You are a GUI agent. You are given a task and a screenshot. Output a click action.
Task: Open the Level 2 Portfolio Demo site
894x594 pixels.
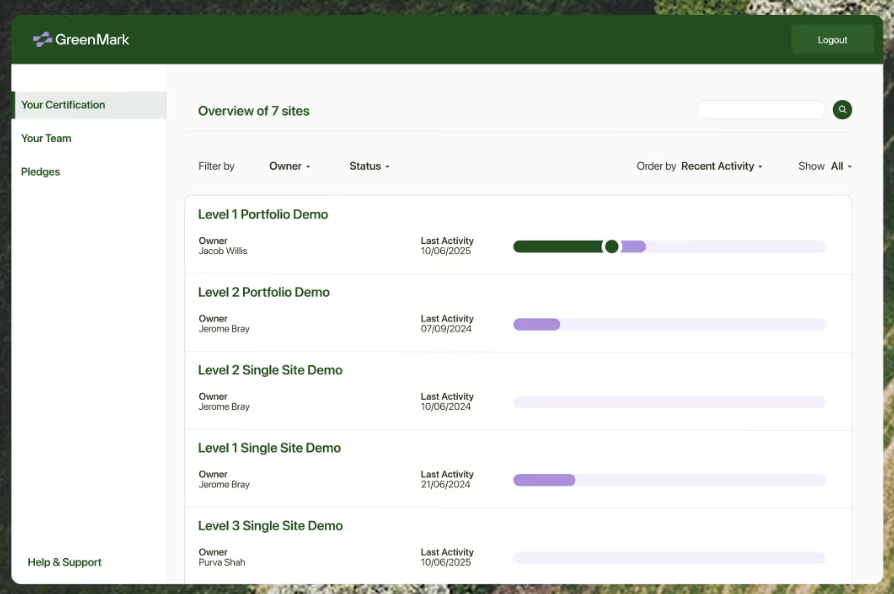point(264,292)
